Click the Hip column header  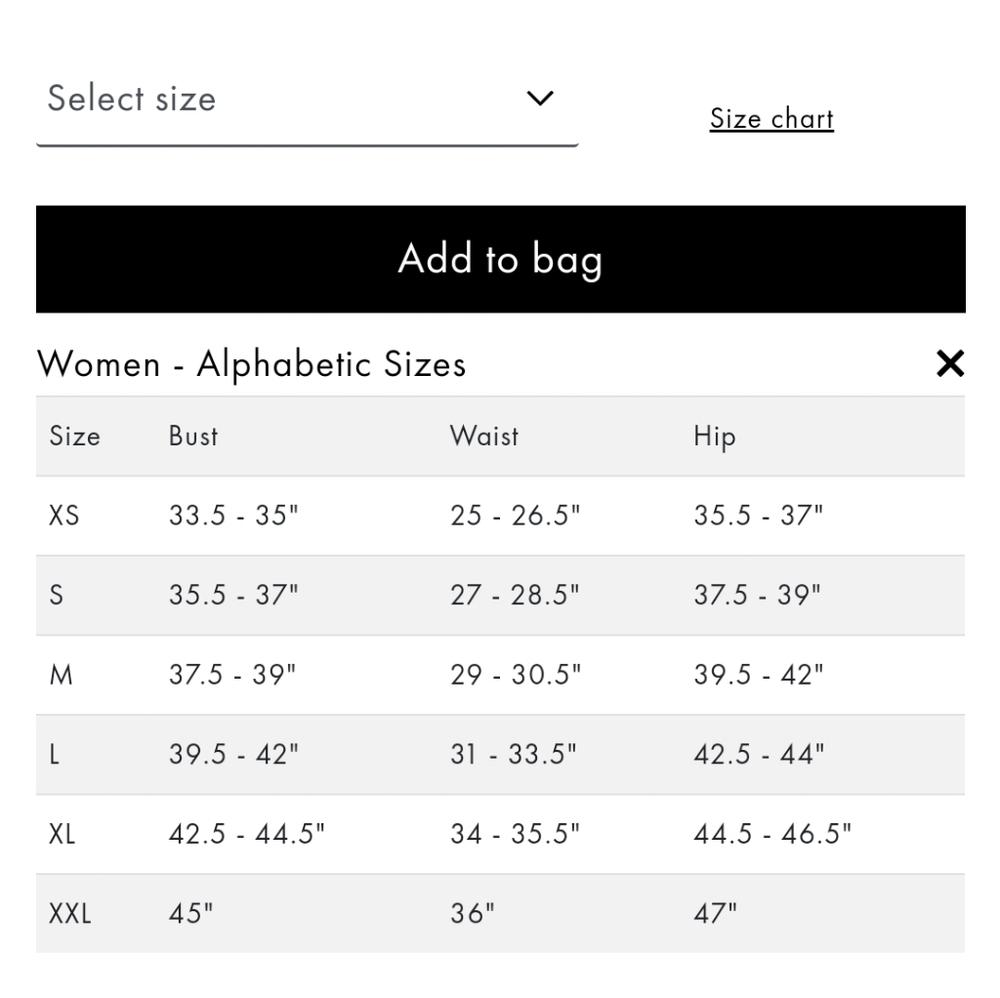tap(714, 437)
